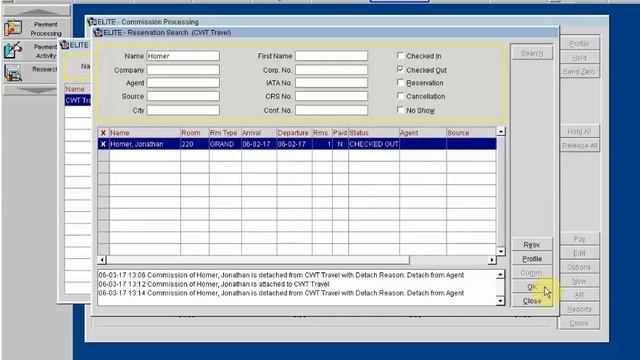Click the Conf. No. input field
The height and width of the screenshot is (360, 640).
tap(331, 110)
